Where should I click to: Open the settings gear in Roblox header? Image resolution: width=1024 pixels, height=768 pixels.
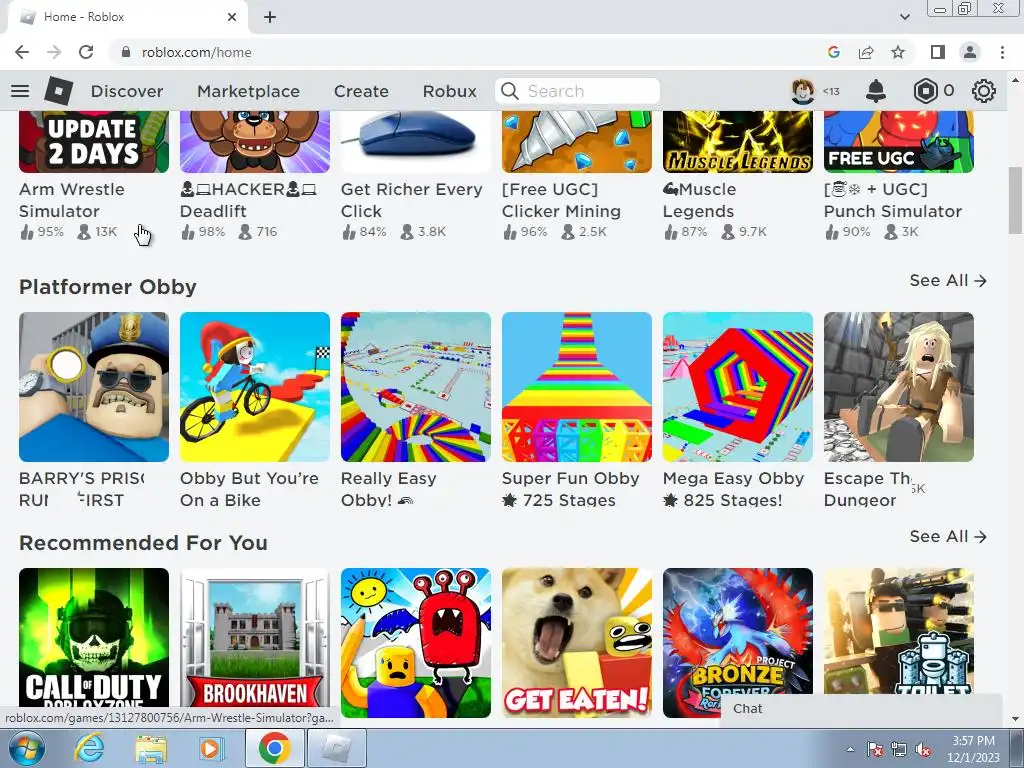(984, 91)
